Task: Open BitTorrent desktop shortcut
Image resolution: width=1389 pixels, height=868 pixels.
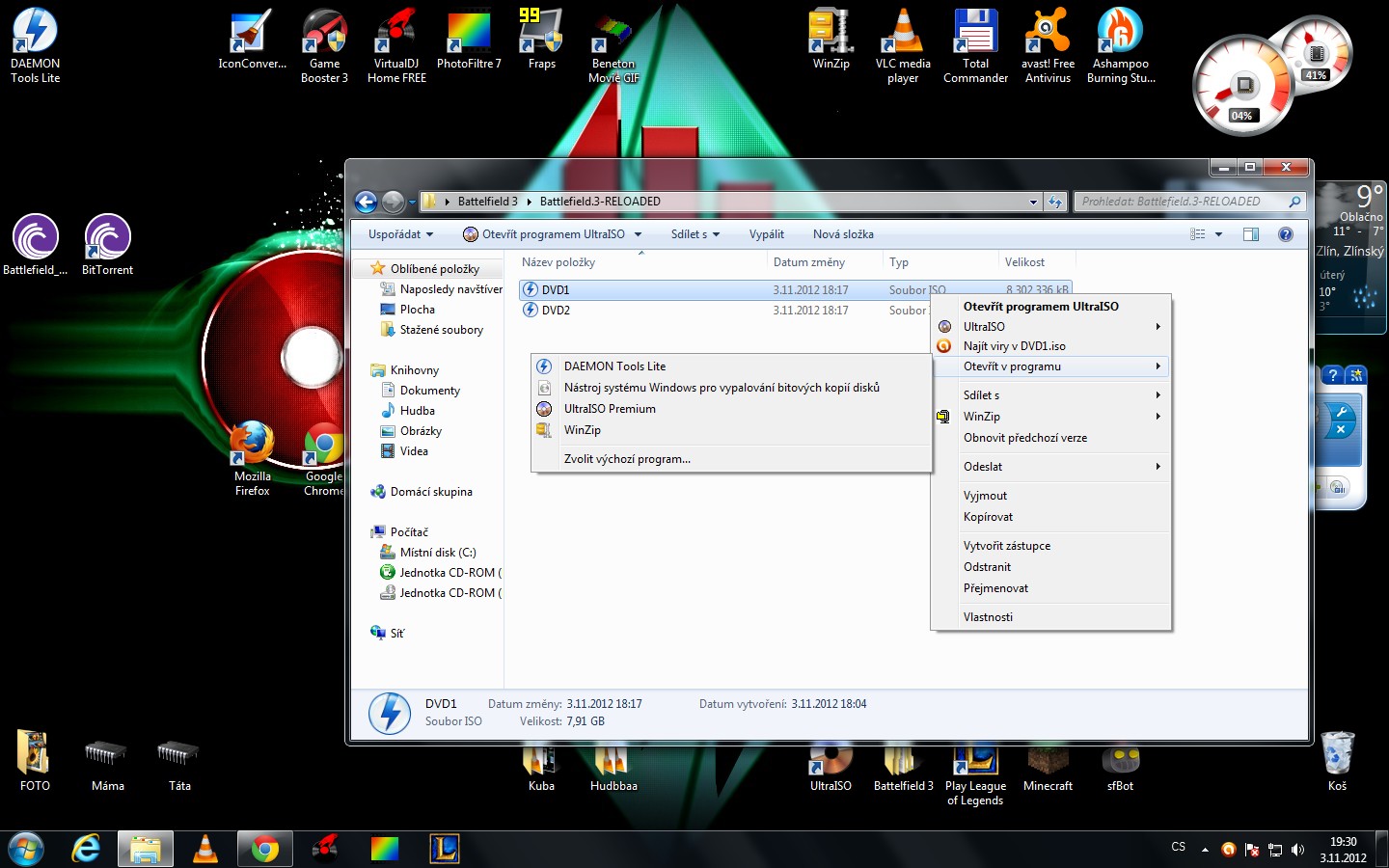Action: 107,245
